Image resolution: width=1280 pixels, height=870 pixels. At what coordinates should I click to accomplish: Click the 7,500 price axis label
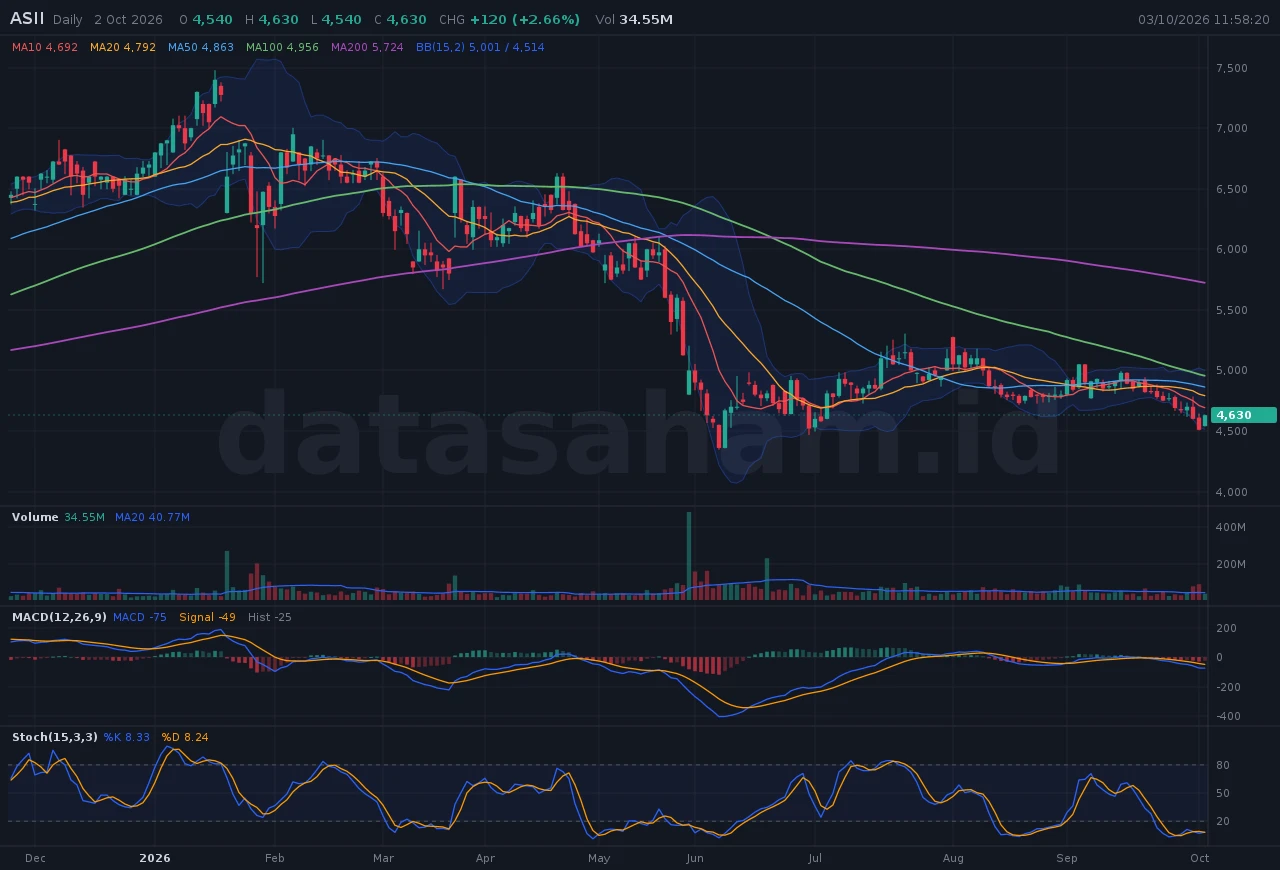[1231, 68]
